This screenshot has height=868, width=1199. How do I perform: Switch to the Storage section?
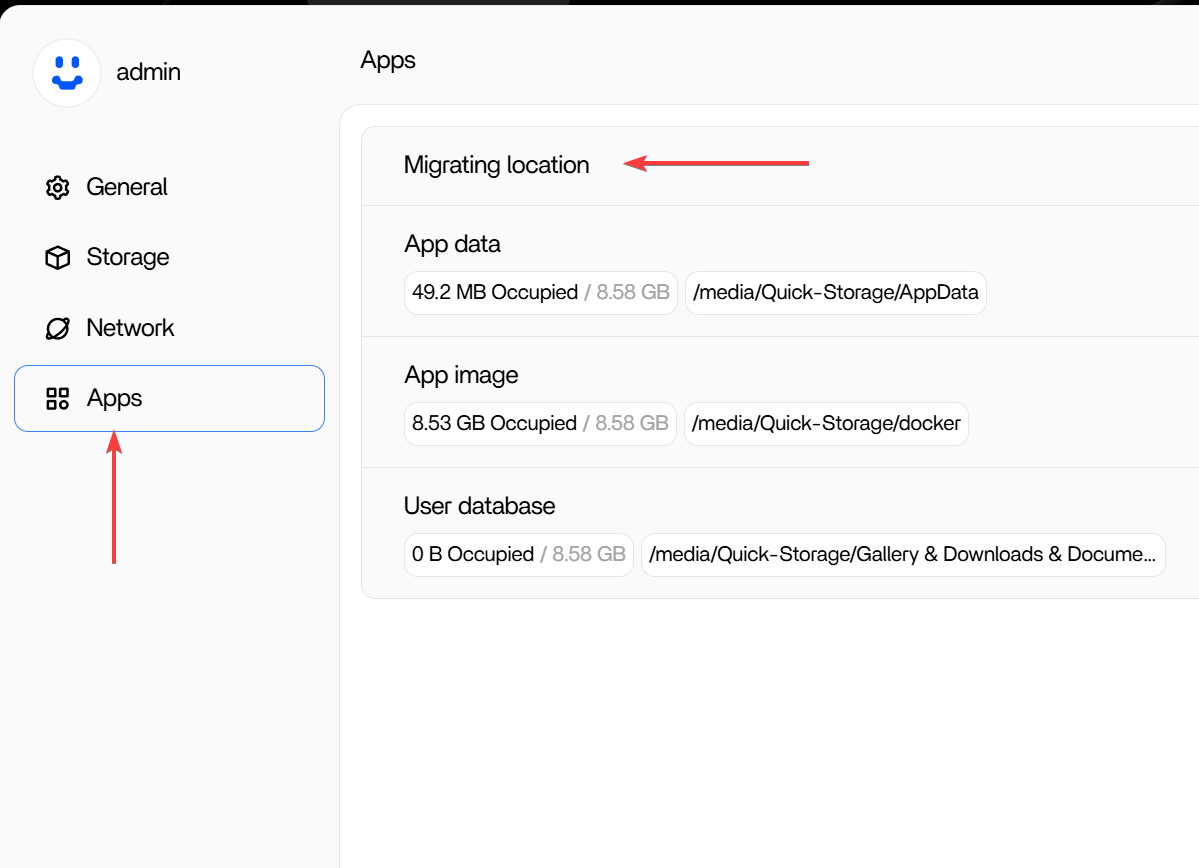point(128,257)
